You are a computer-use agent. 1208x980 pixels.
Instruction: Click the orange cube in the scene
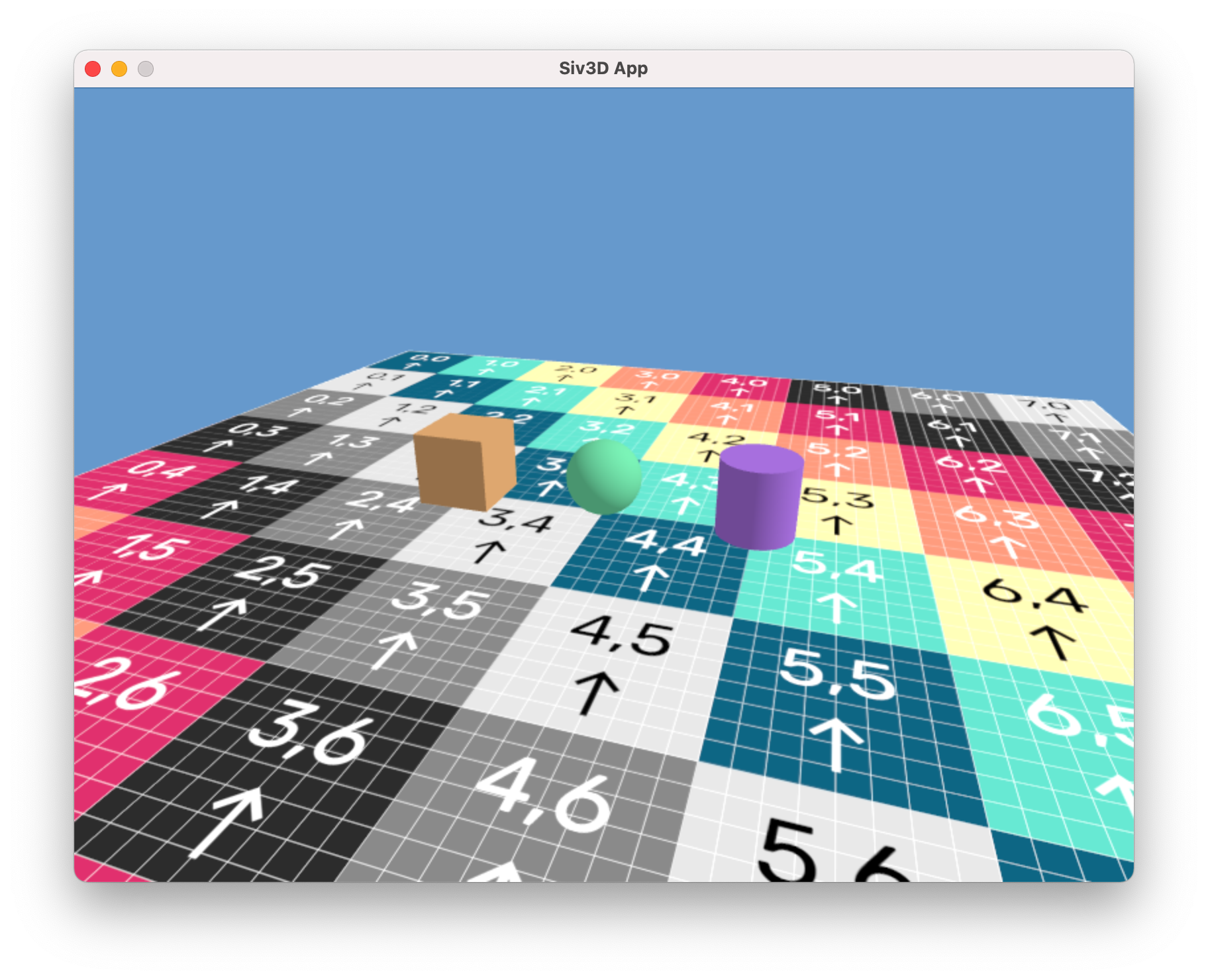pos(465,462)
